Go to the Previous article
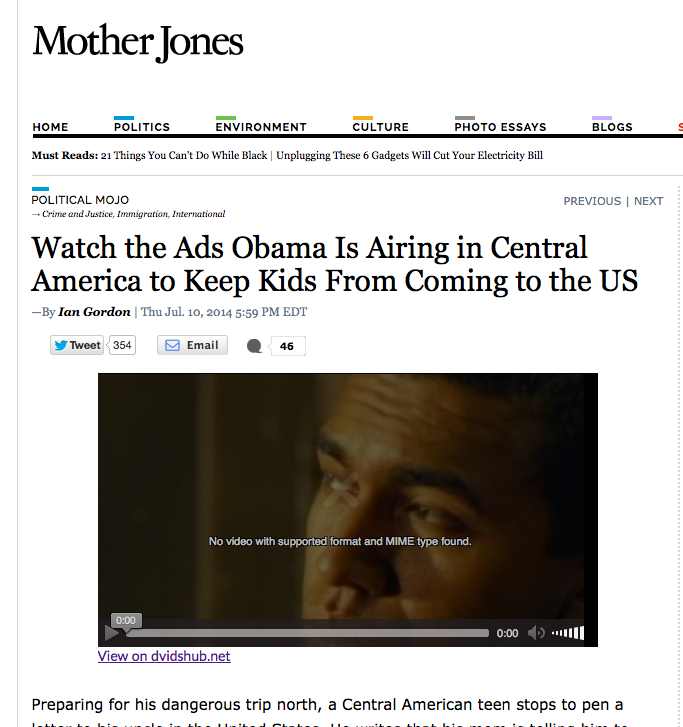The height and width of the screenshot is (727, 683). (x=592, y=201)
